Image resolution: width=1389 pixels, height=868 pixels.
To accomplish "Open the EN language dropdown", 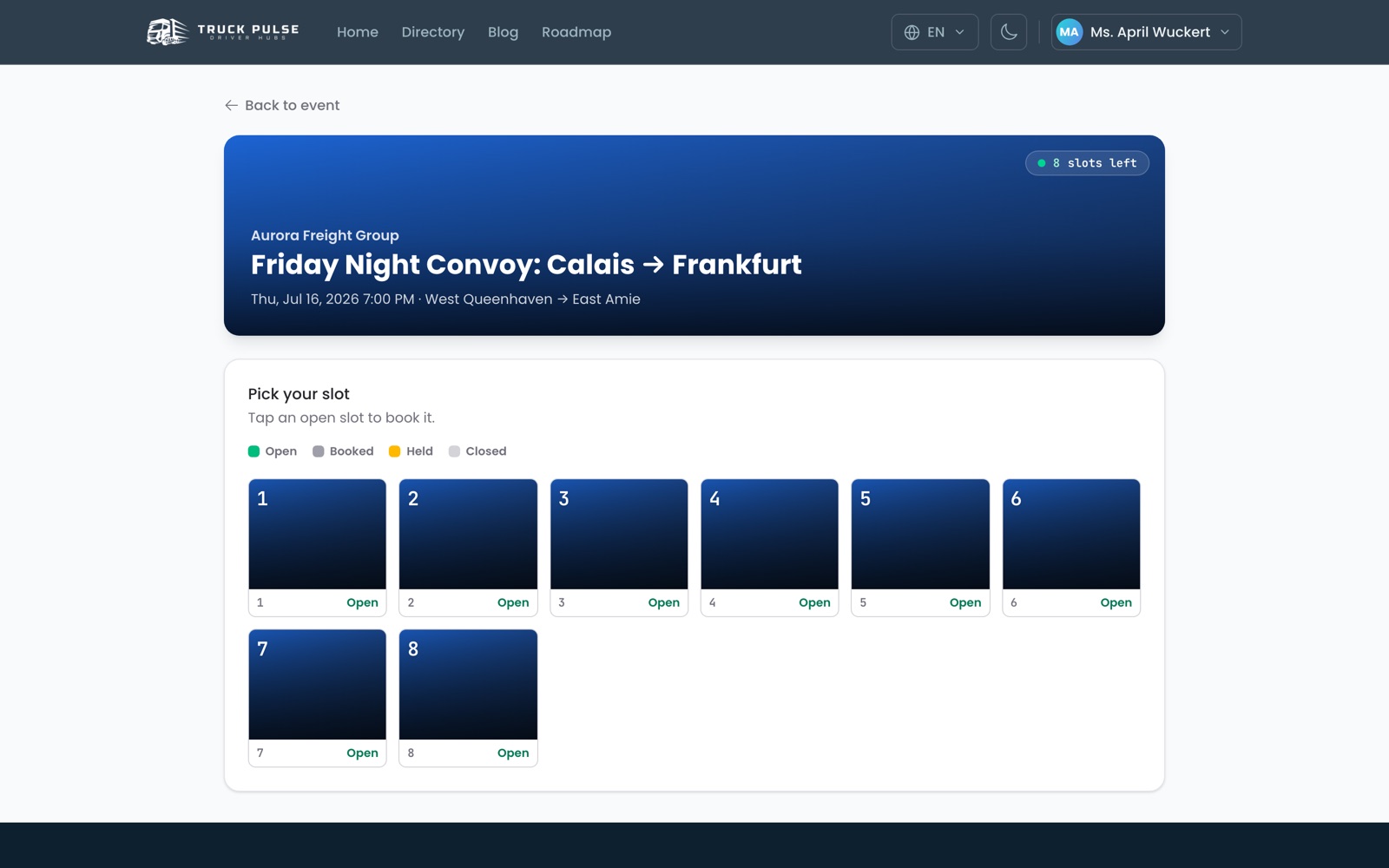I will [935, 32].
